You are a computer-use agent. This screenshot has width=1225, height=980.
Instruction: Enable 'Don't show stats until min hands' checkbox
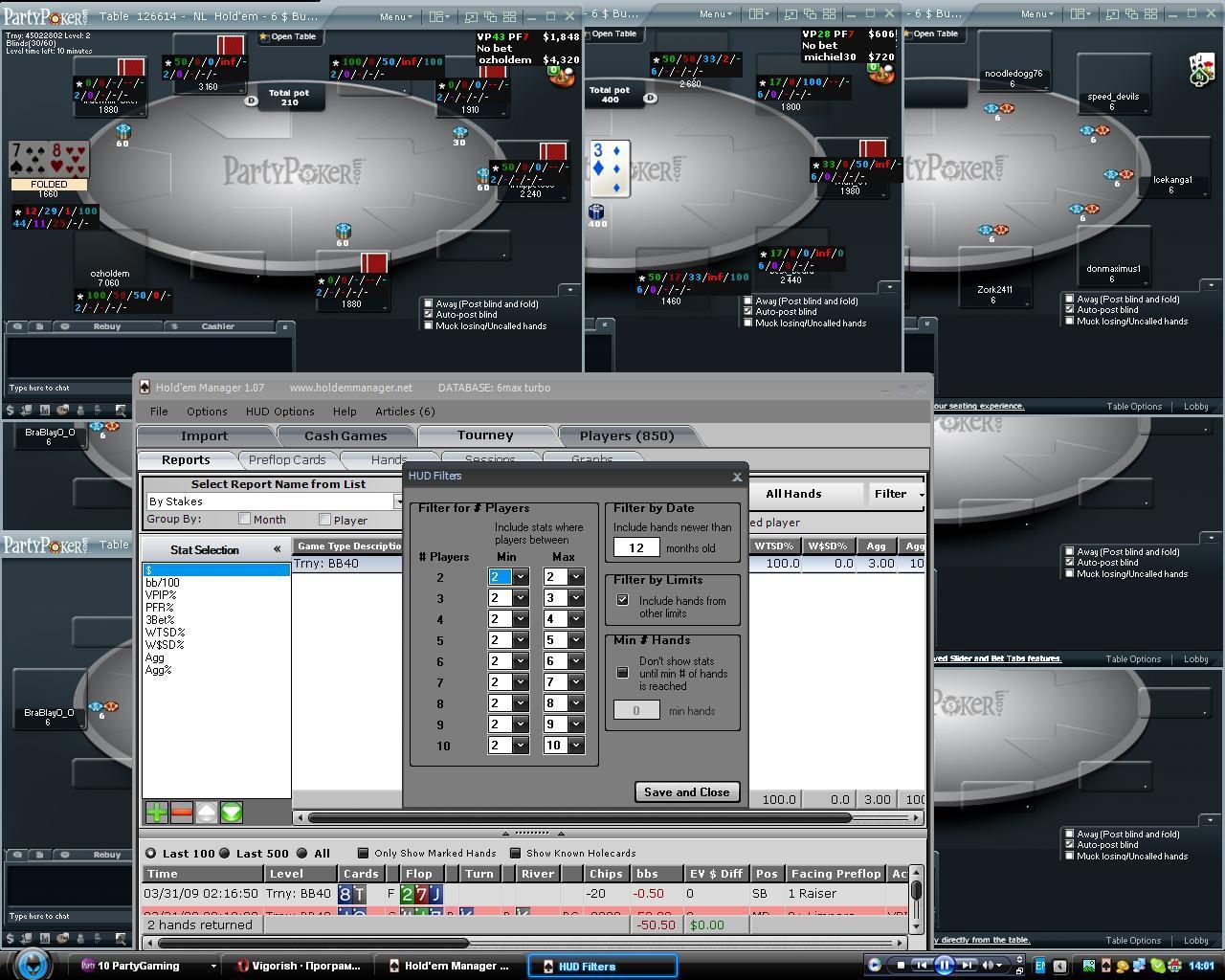point(623,673)
